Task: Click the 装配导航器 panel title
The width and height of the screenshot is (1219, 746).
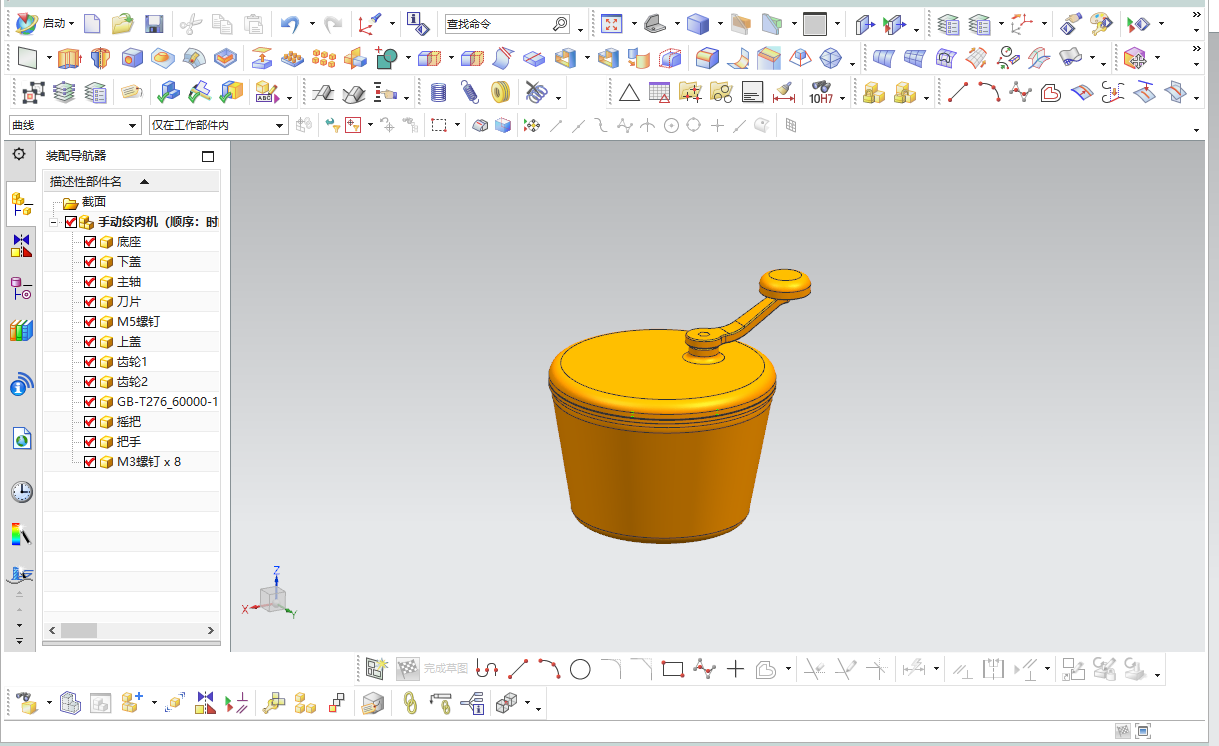Action: (x=76, y=156)
